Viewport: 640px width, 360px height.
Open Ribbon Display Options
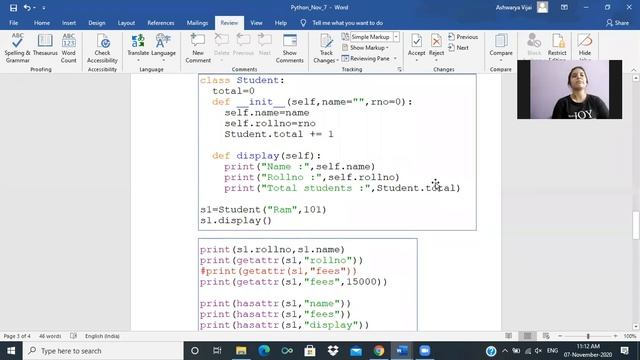tap(564, 7)
